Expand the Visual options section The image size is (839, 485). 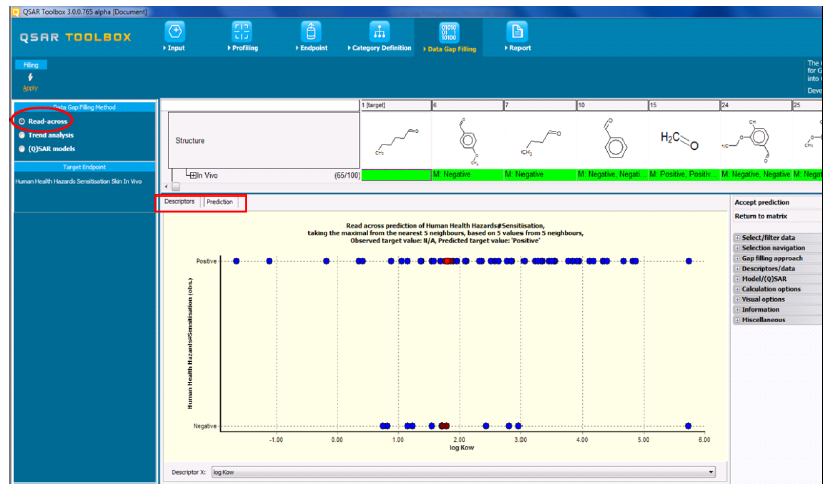pos(737,299)
